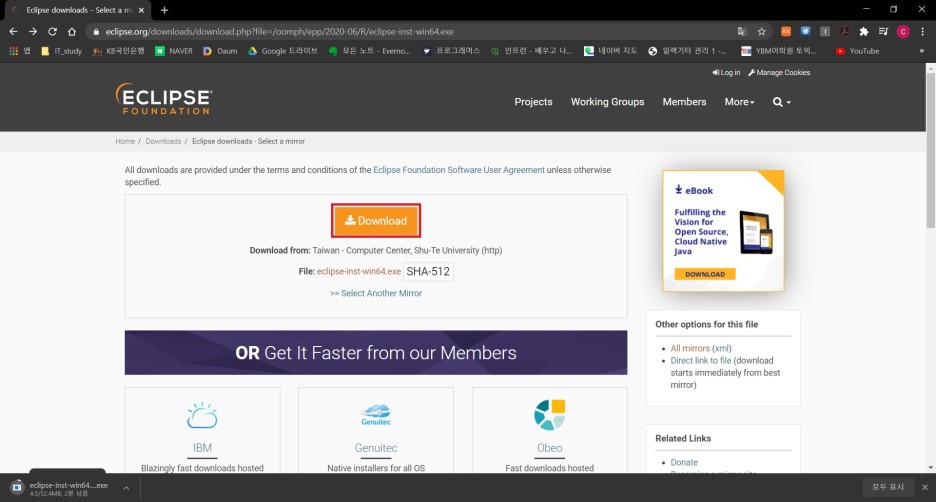Open the IBM member card
The width and height of the screenshot is (936, 502).
point(202,431)
